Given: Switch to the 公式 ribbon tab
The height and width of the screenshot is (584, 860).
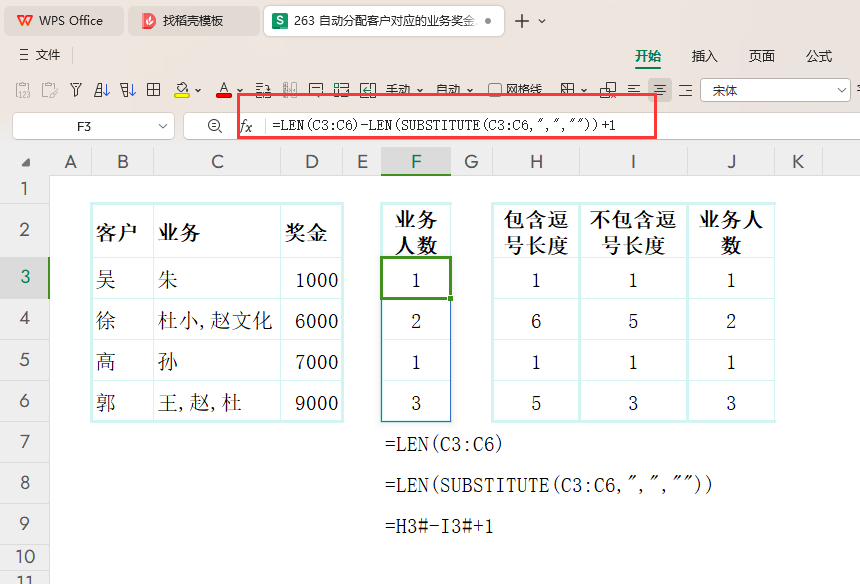Looking at the screenshot, I should point(819,56).
